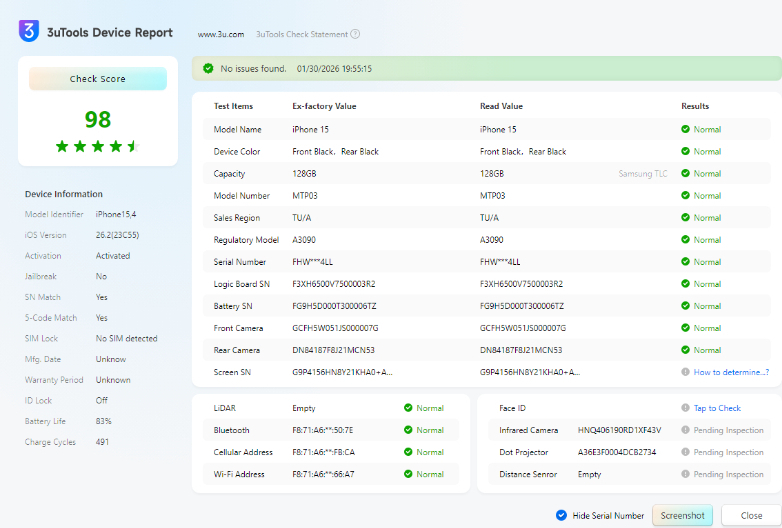The width and height of the screenshot is (782, 528).
Task: Click the Charge Cycles value 491
Action: point(102,442)
